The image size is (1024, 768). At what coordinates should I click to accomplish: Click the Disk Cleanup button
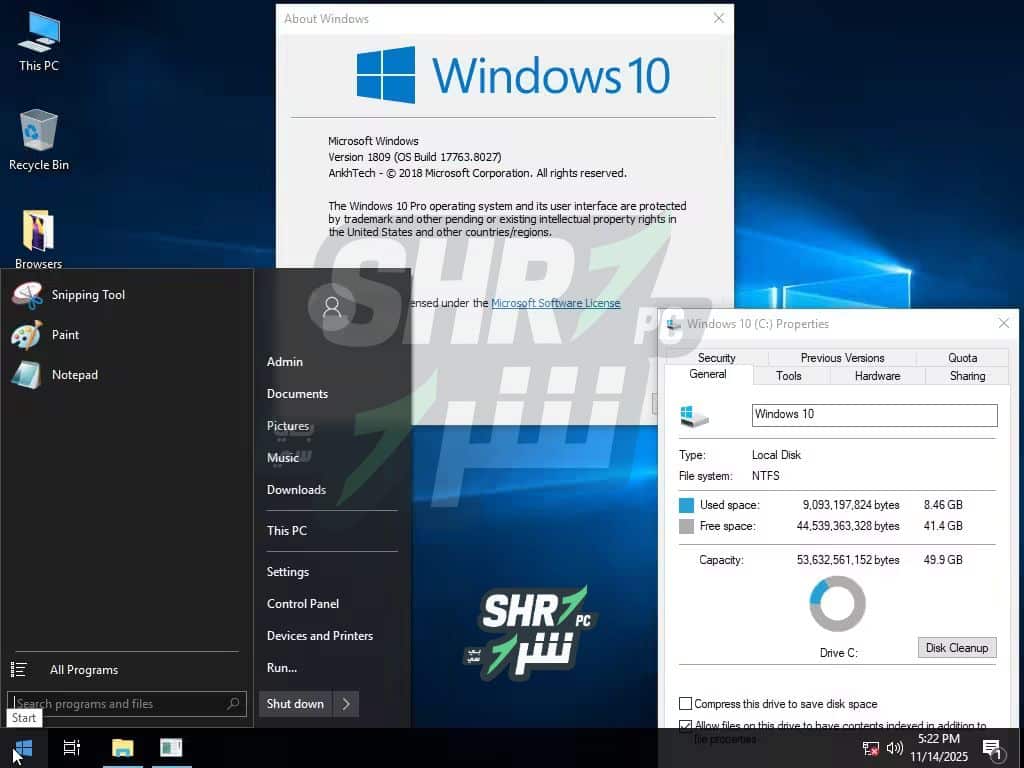click(x=956, y=647)
